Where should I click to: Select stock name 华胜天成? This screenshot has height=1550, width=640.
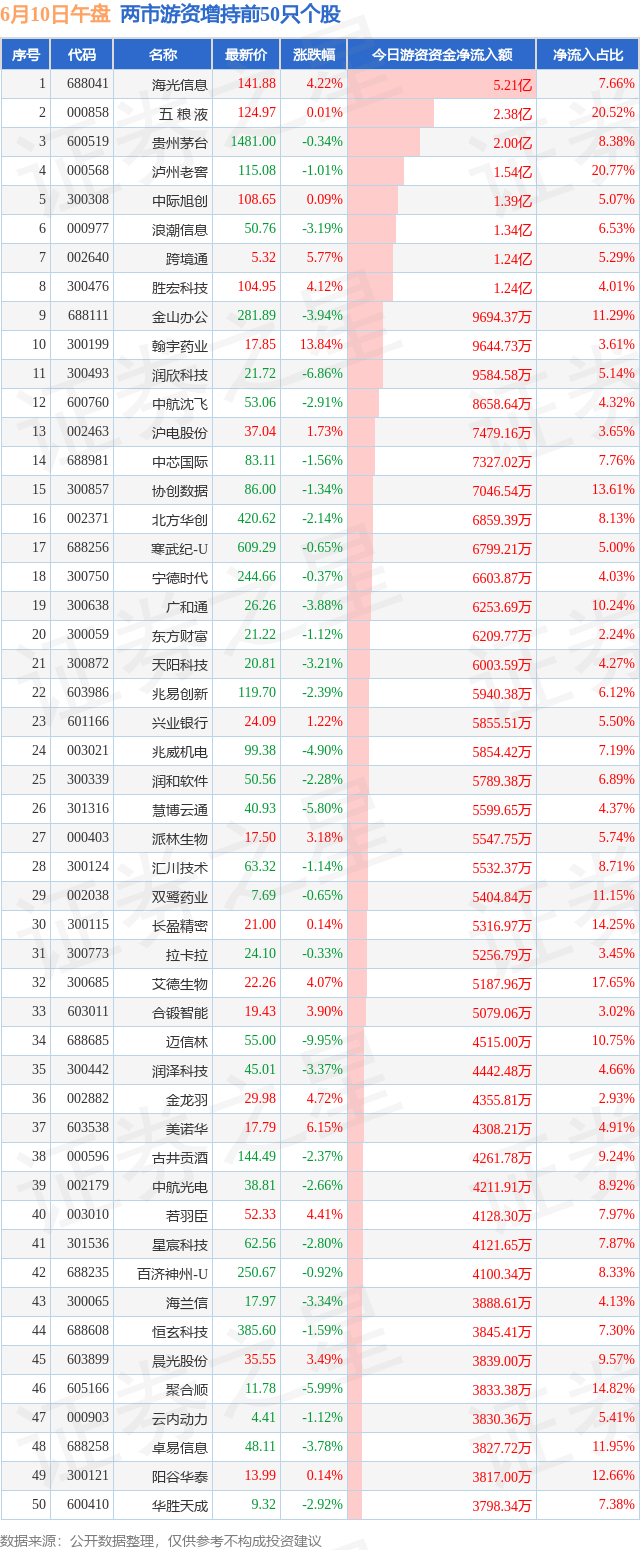(x=180, y=1505)
